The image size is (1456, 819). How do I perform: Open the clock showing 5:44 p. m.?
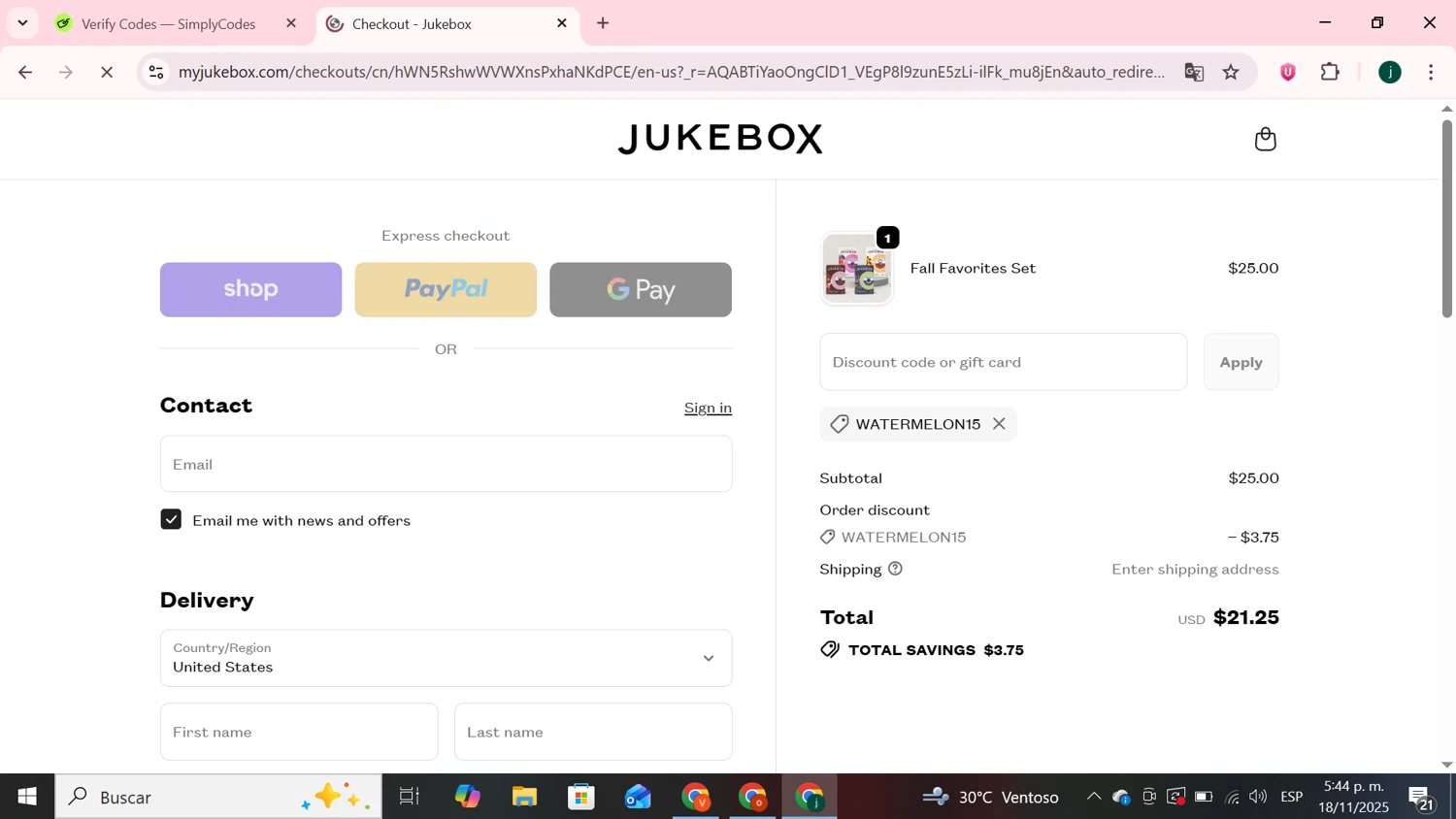[1353, 797]
